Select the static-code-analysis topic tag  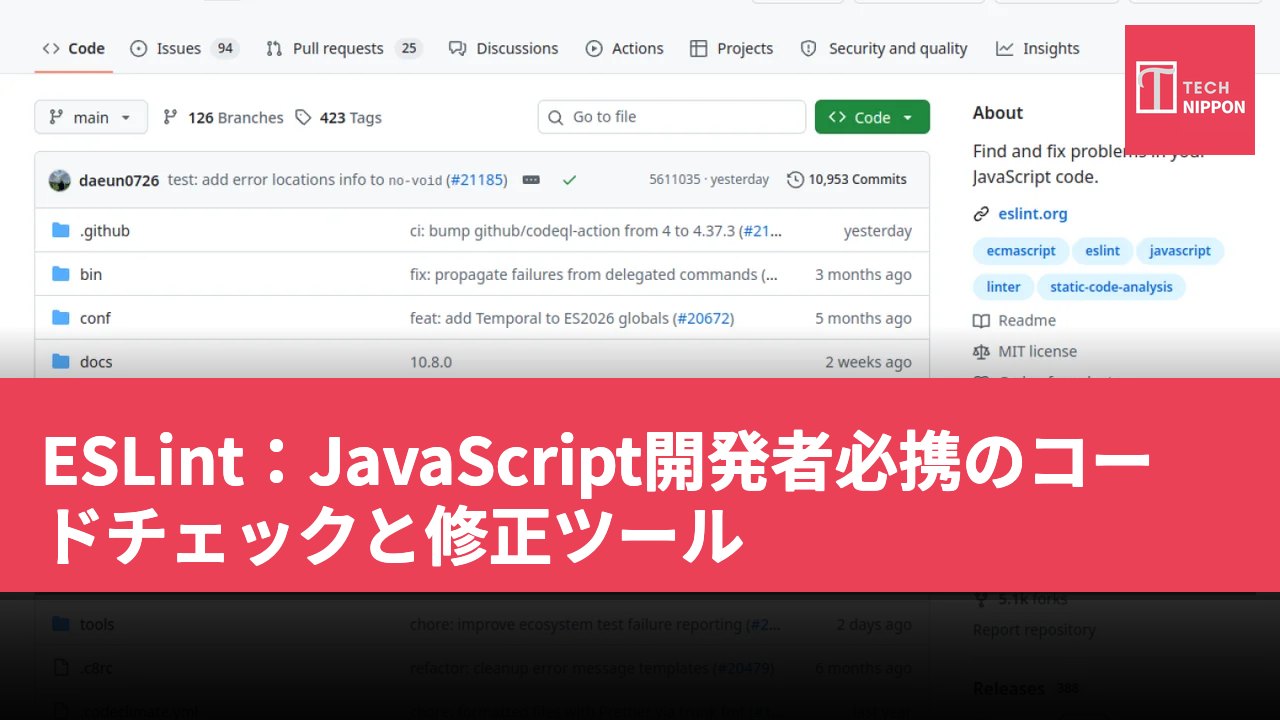coord(1111,287)
